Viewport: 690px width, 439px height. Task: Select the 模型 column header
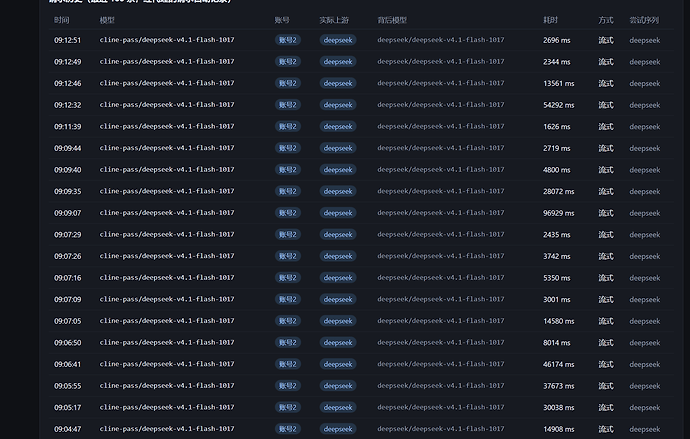click(x=107, y=20)
